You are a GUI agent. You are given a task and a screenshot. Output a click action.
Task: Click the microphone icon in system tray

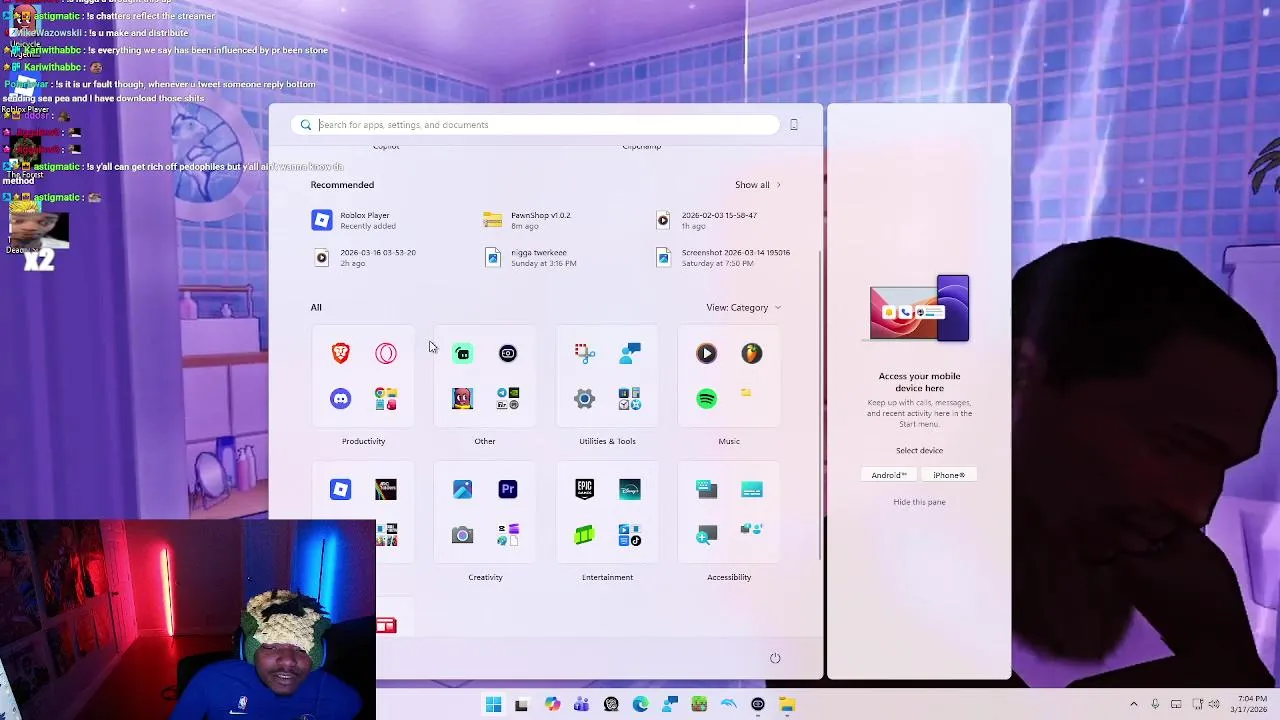point(1155,705)
